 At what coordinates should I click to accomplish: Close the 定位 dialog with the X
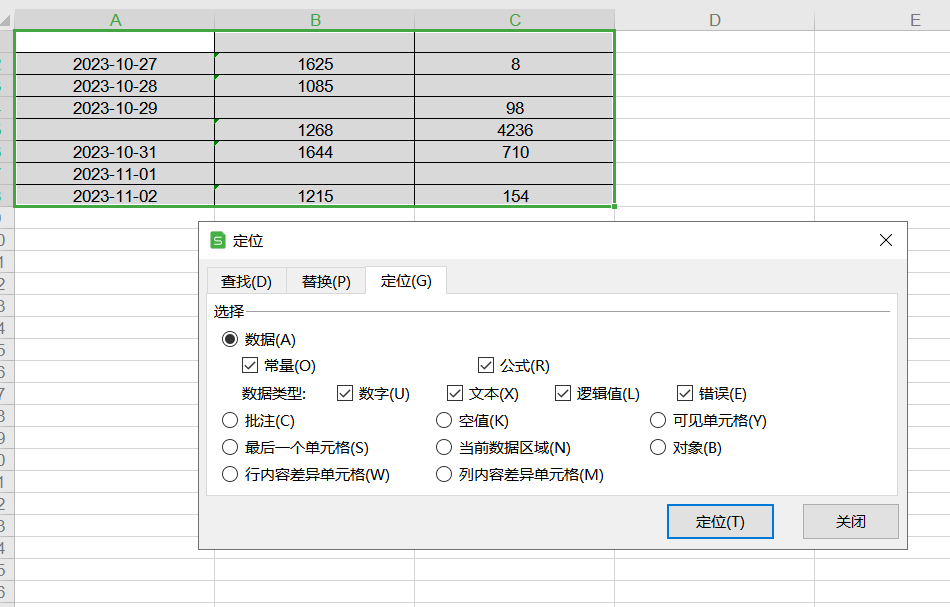click(885, 240)
